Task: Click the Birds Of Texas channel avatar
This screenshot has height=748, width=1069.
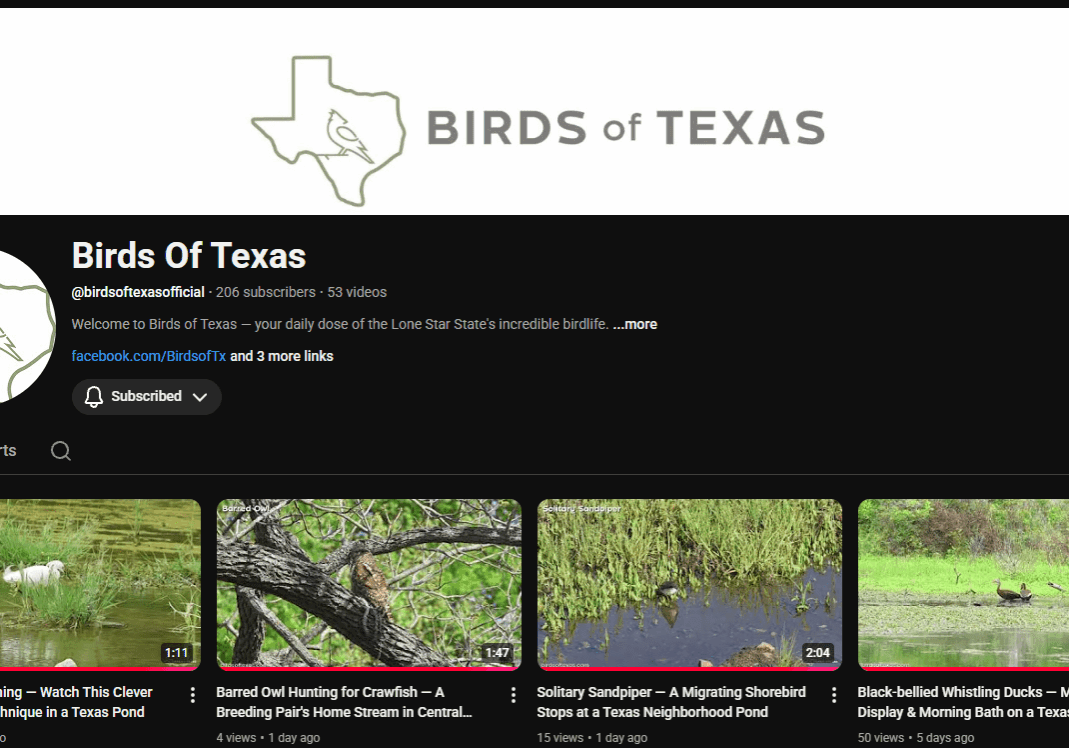Action: pyautogui.click(x=20, y=325)
